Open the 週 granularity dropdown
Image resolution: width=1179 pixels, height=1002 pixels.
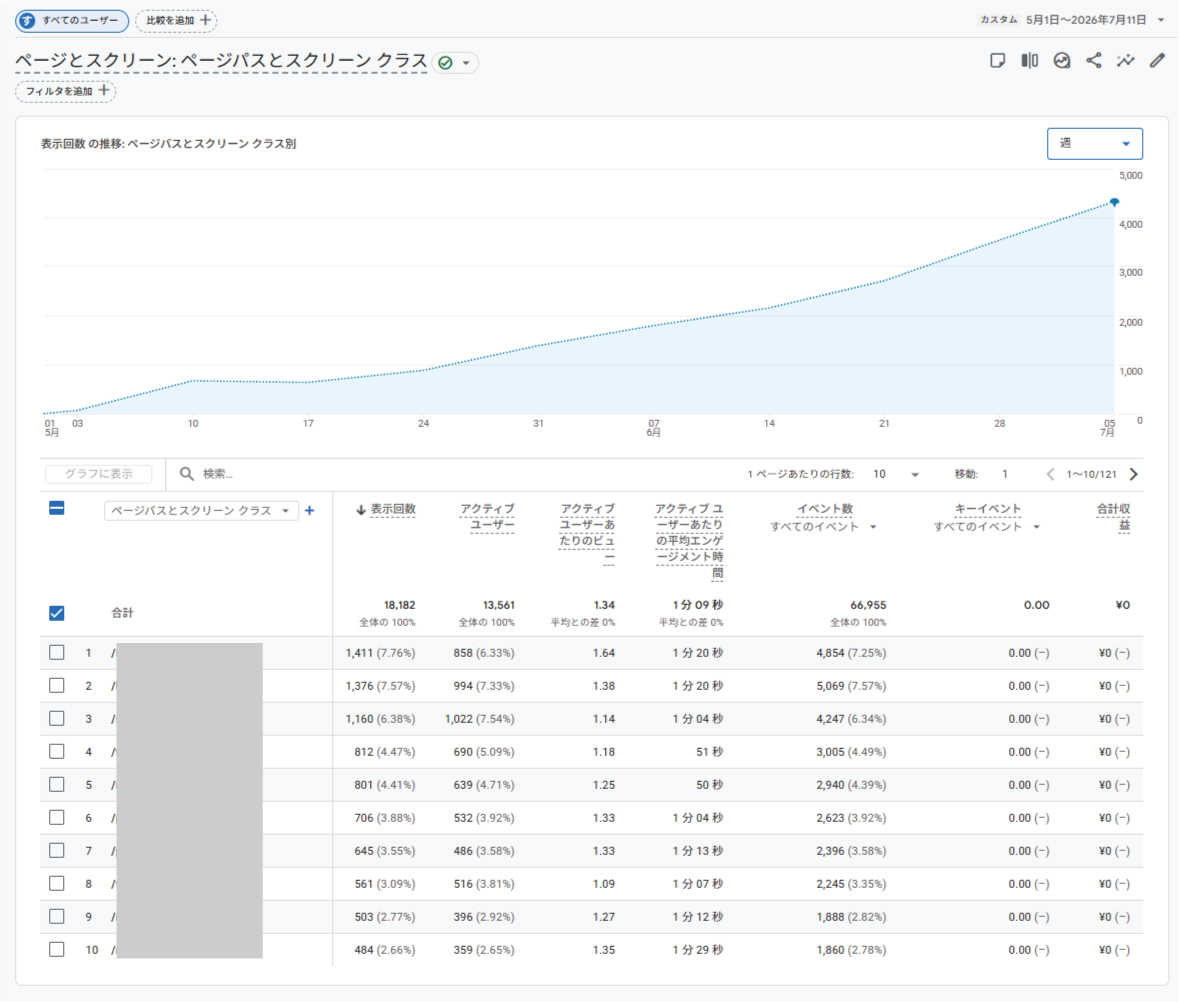[1095, 144]
